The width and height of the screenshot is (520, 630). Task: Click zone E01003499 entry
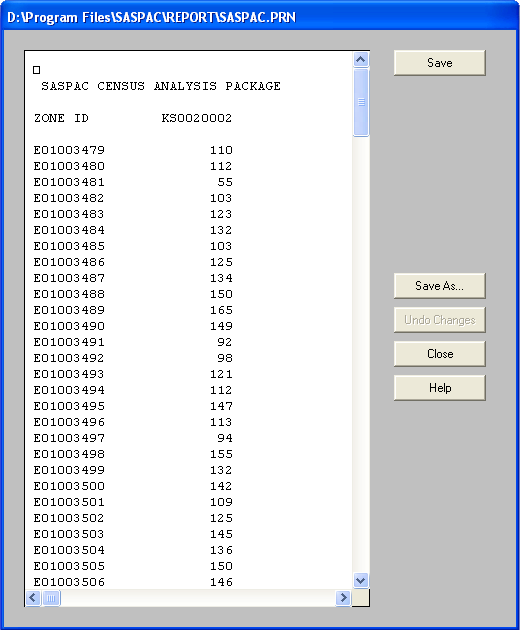pyautogui.click(x=69, y=470)
